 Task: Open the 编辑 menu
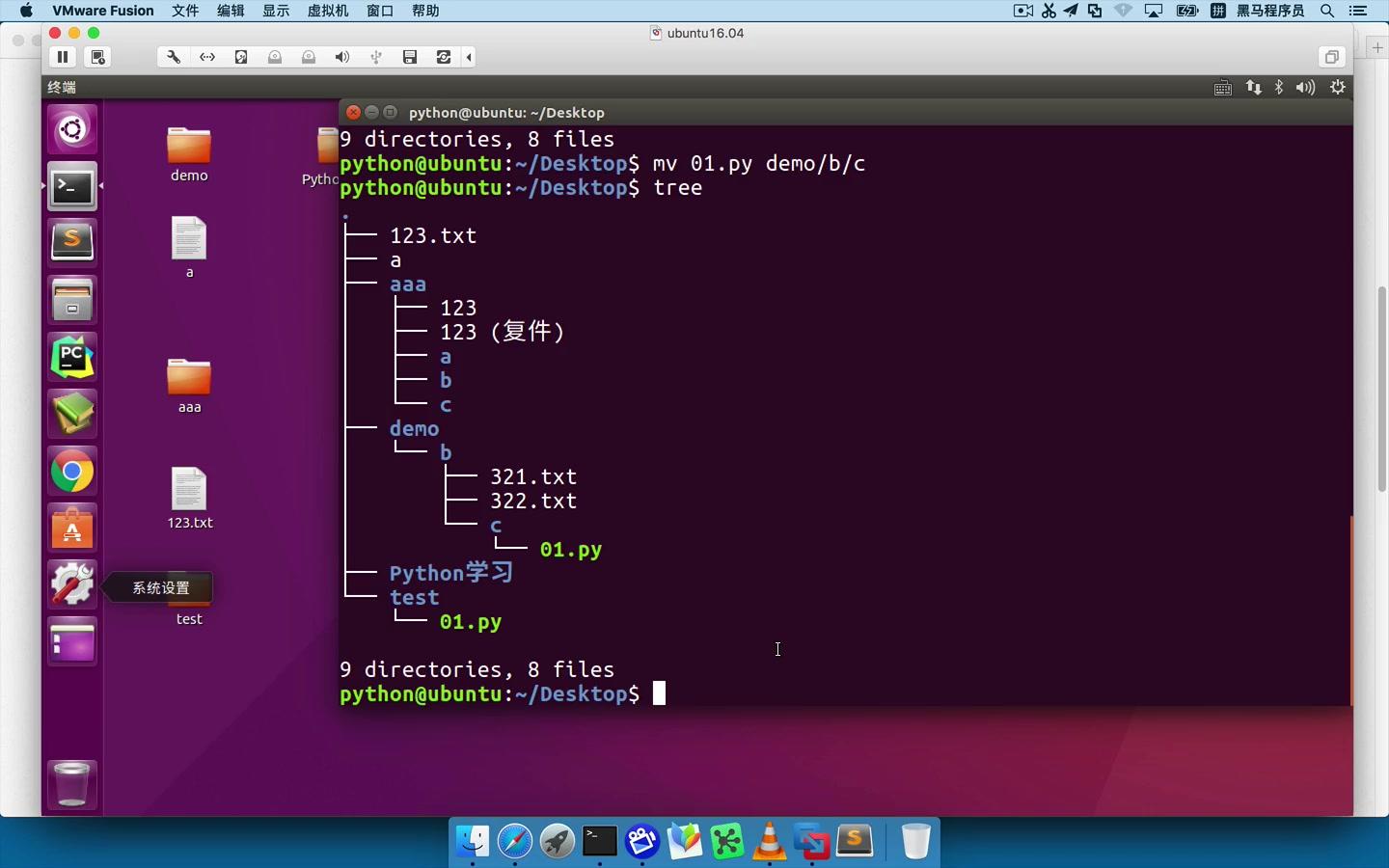point(231,11)
